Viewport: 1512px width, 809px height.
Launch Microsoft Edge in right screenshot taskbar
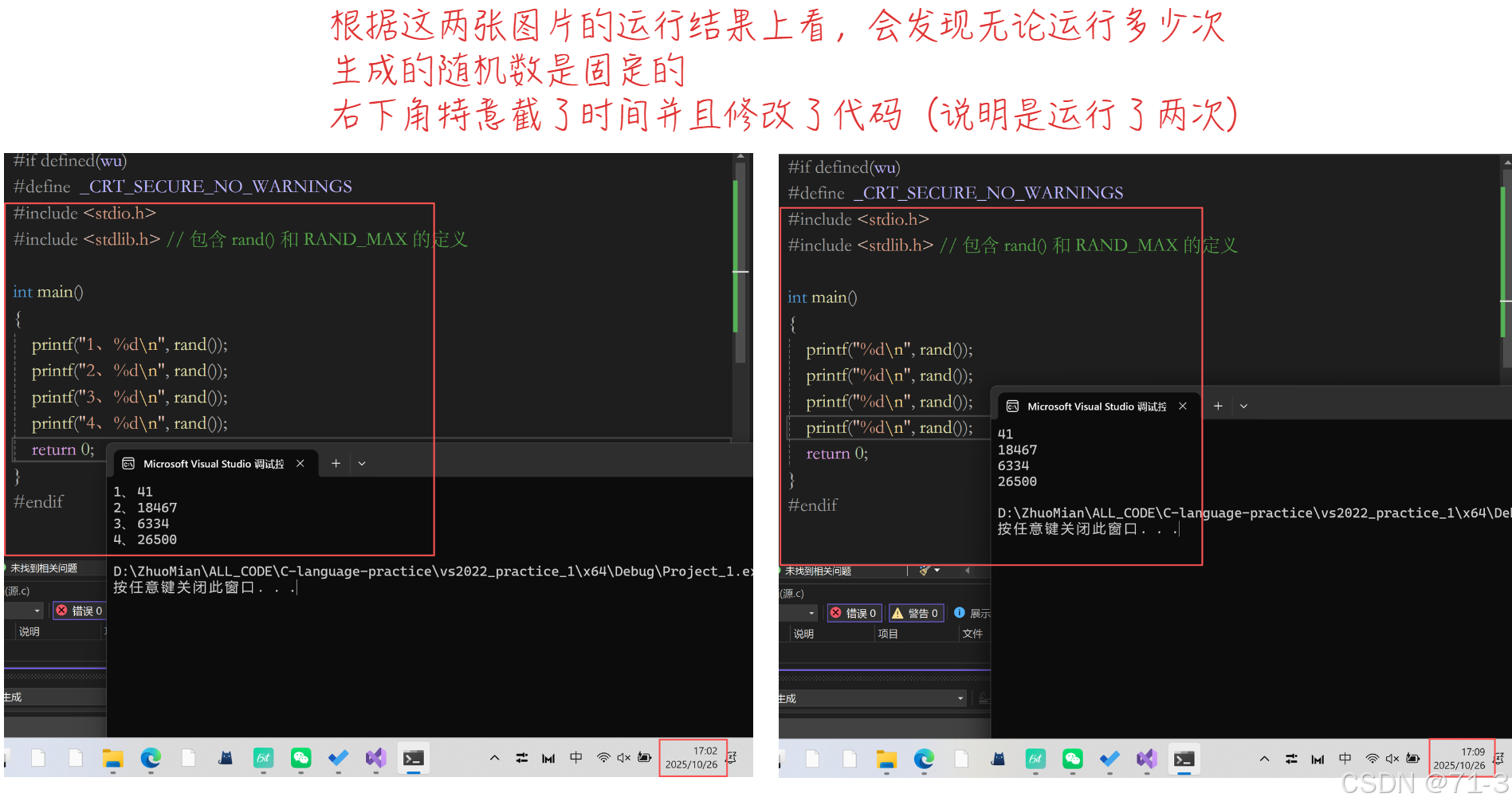coord(924,759)
